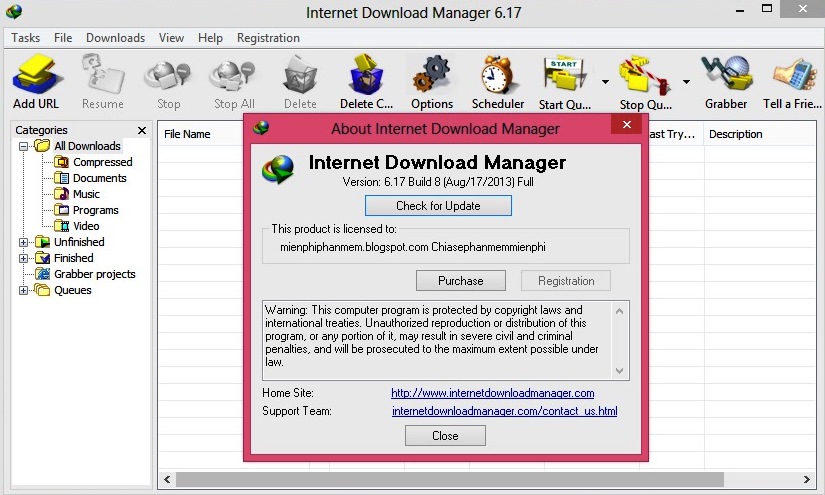Open Options with the gears icon
Viewport: 825px width, 495px height.
[x=432, y=74]
